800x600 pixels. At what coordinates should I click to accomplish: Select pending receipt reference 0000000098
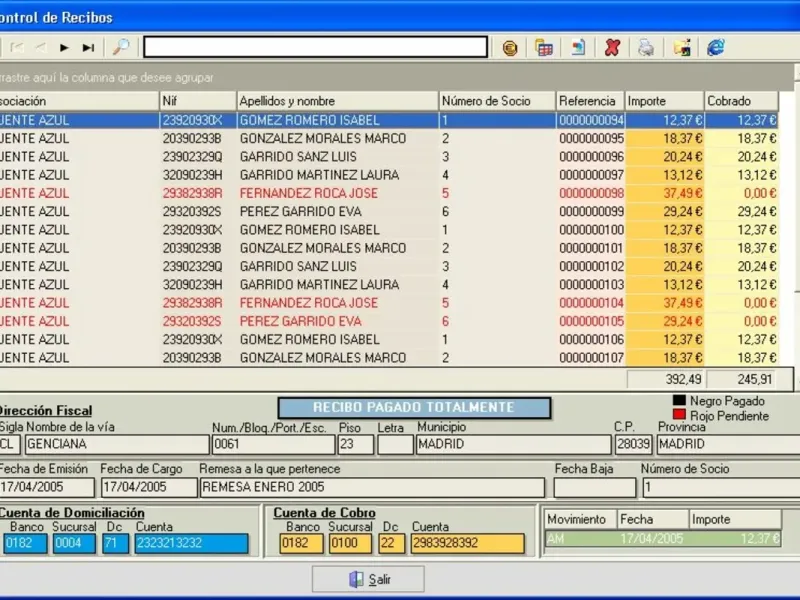point(389,193)
